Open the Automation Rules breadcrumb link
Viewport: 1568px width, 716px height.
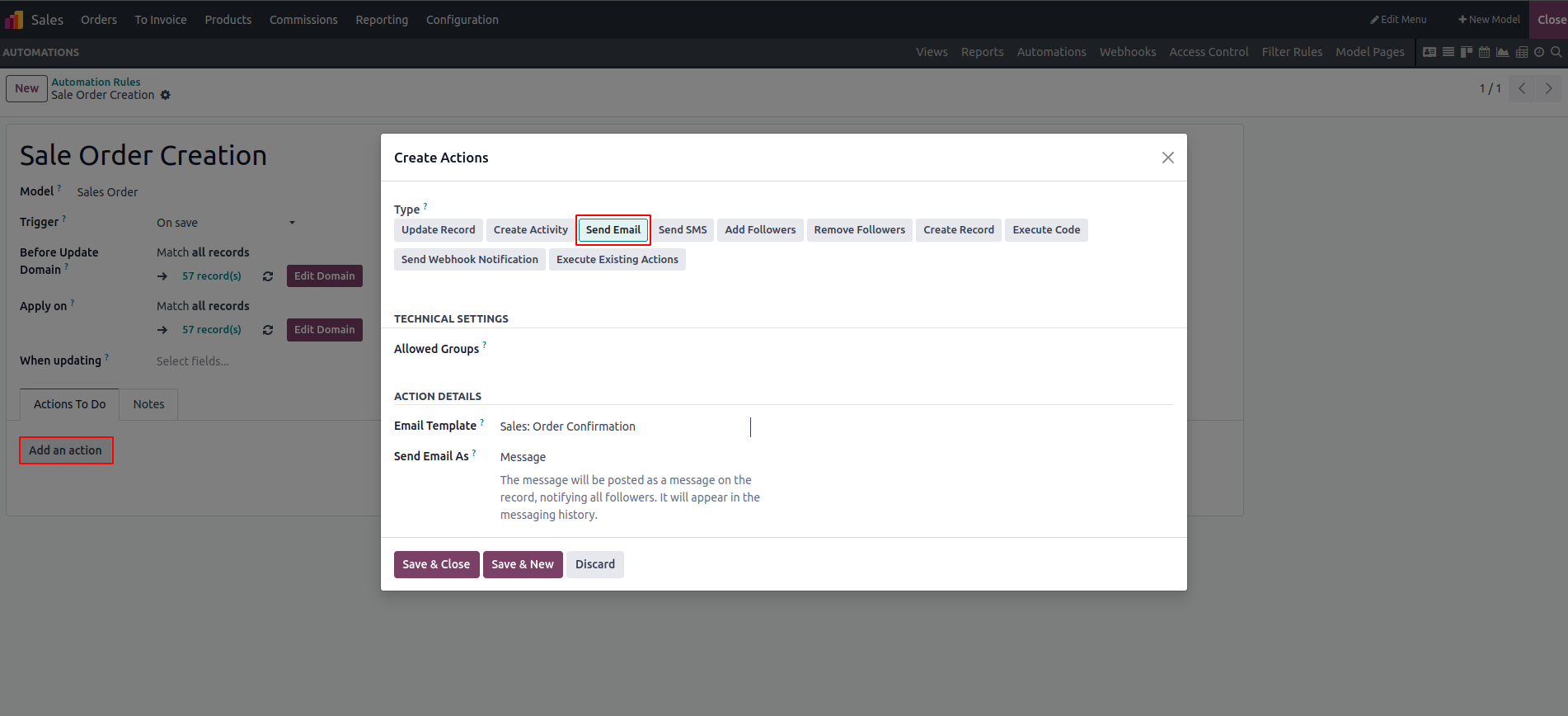pos(96,82)
